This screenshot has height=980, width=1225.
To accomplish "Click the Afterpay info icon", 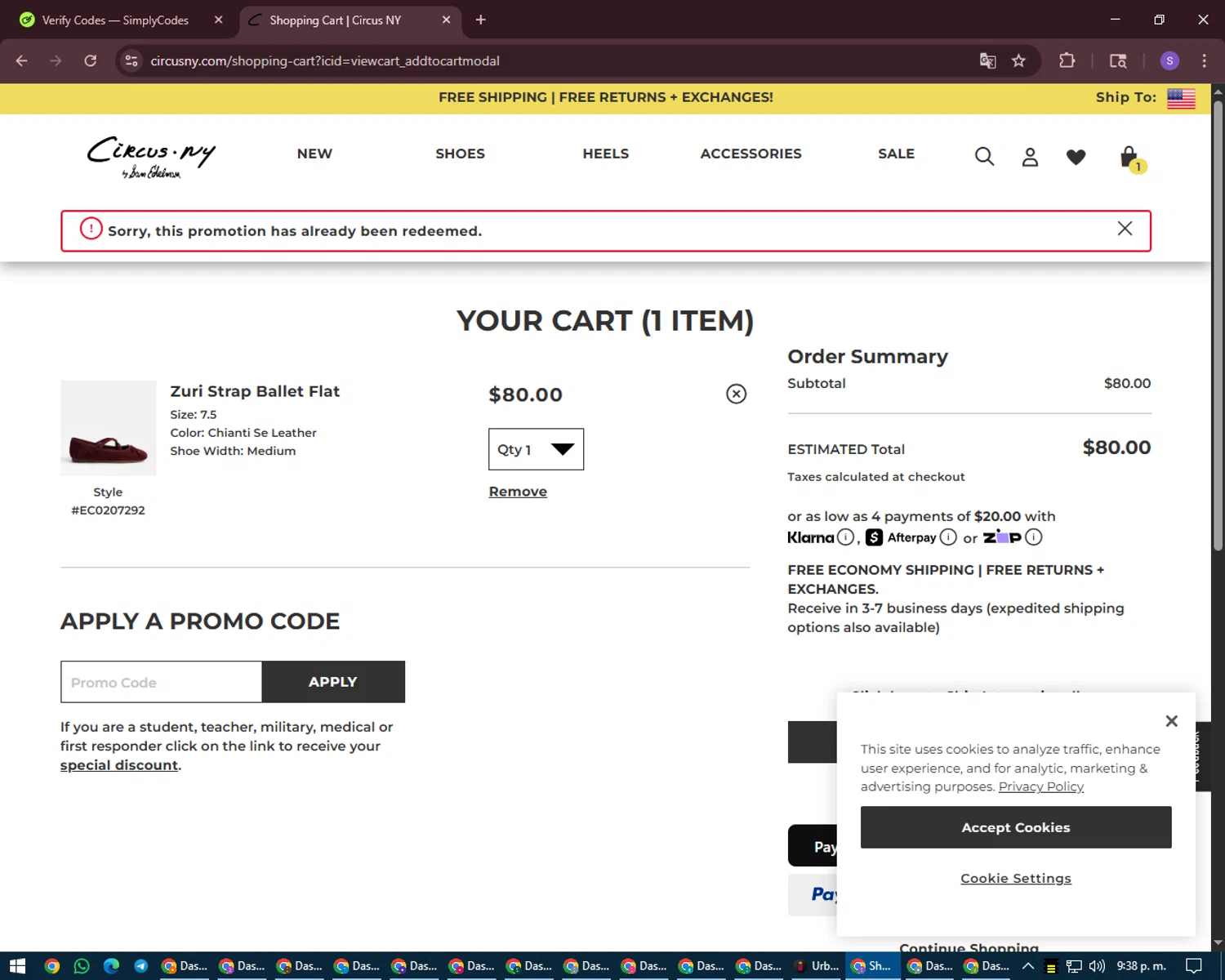I will (x=947, y=537).
